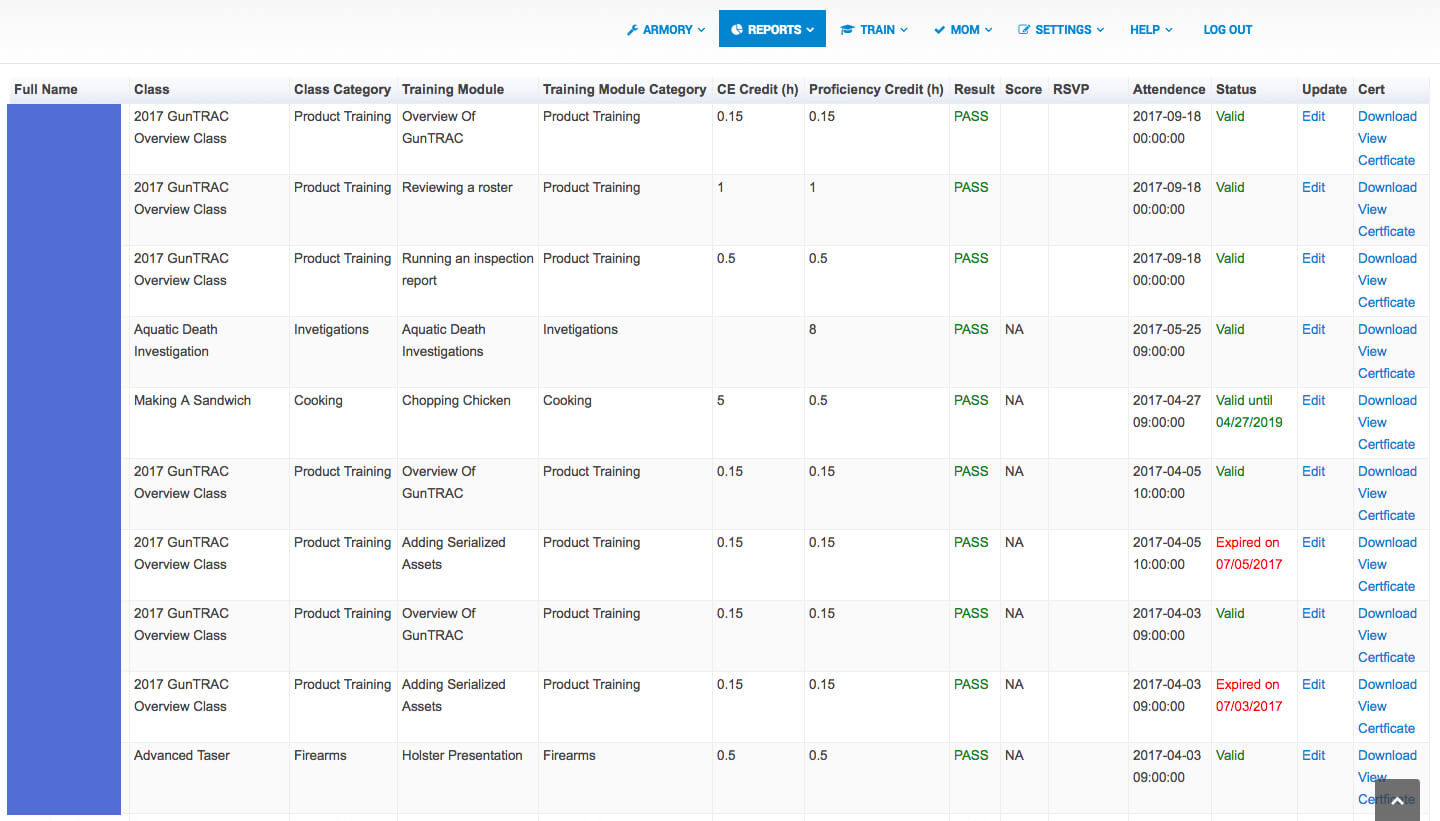Click the CE Credit (h) column header
Image resolution: width=1440 pixels, height=821 pixels.
pyautogui.click(x=757, y=89)
